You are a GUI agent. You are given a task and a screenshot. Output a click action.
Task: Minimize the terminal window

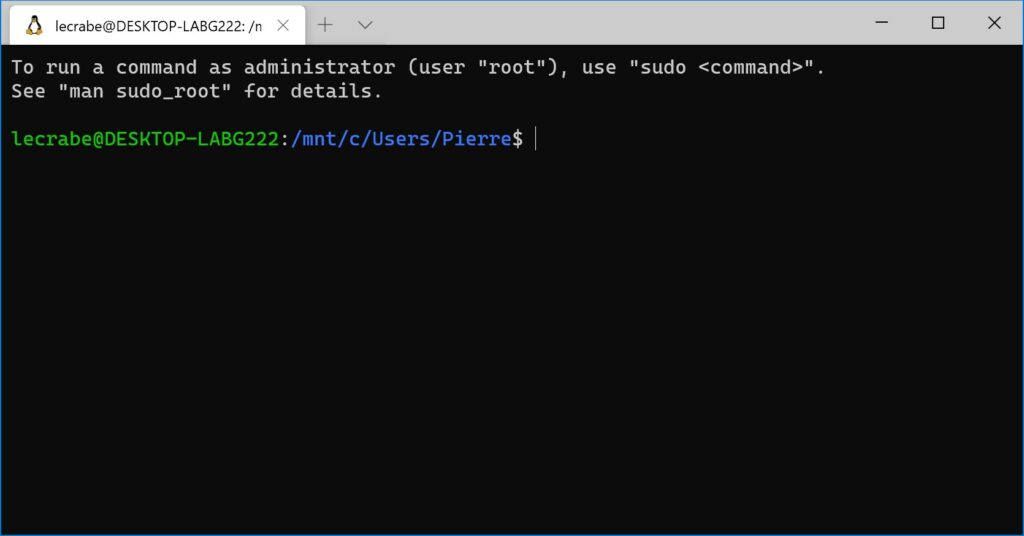click(x=882, y=23)
